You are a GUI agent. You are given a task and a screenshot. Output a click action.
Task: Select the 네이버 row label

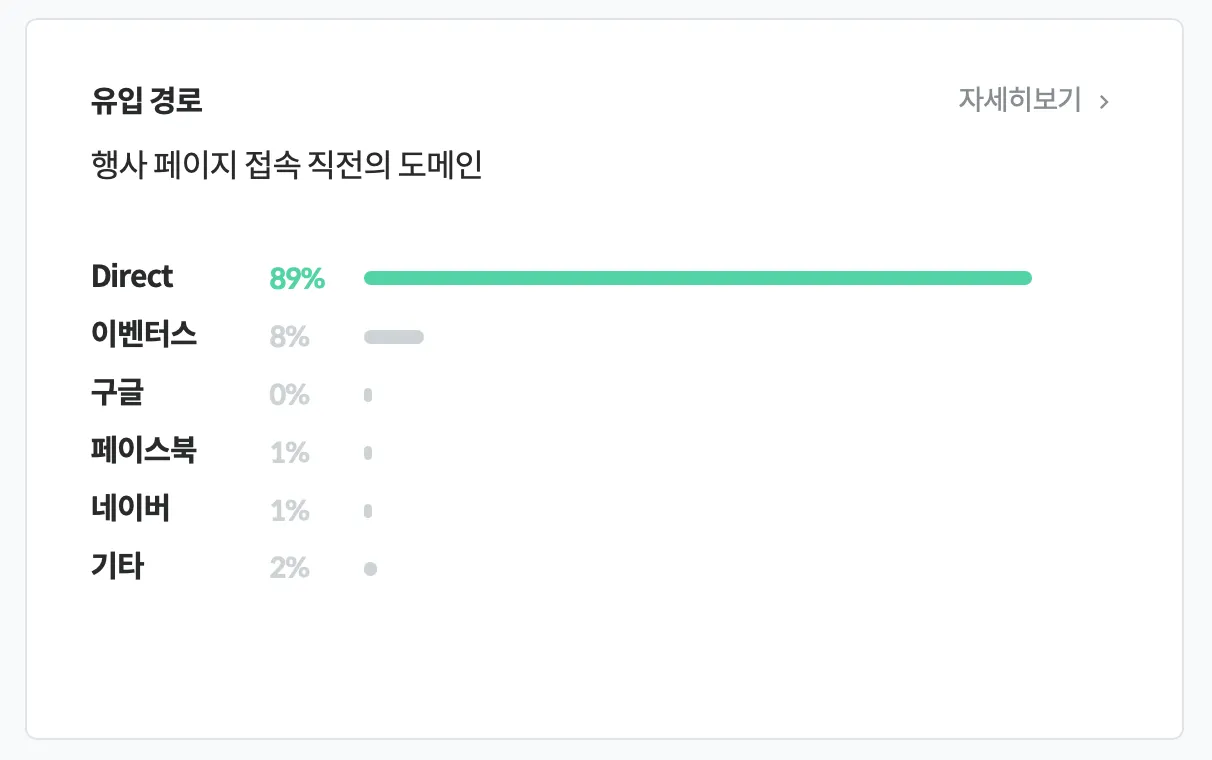click(x=130, y=509)
